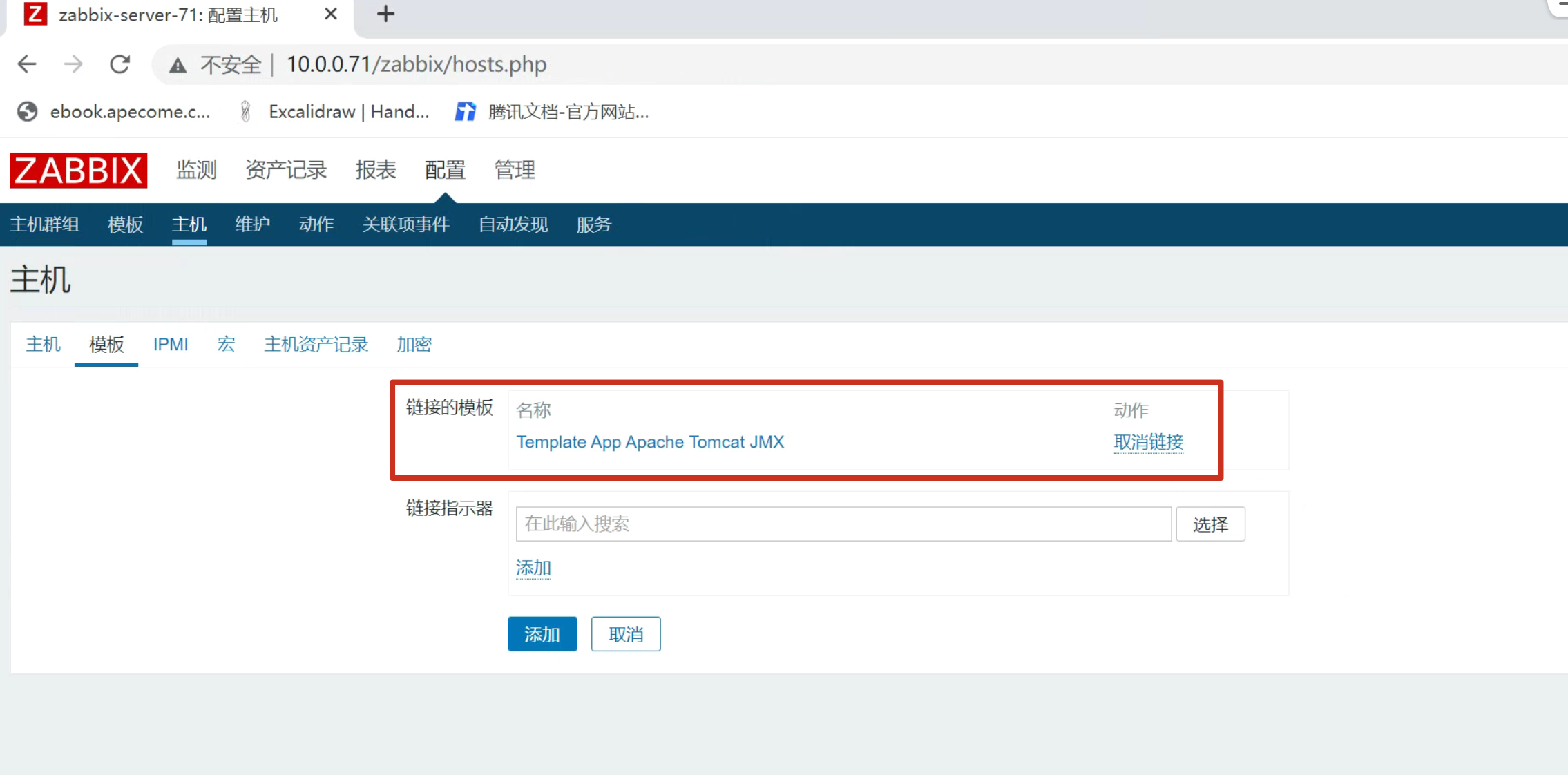The width and height of the screenshot is (1568, 775).
Task: Go to the 主机群组 submenu
Action: tap(44, 224)
